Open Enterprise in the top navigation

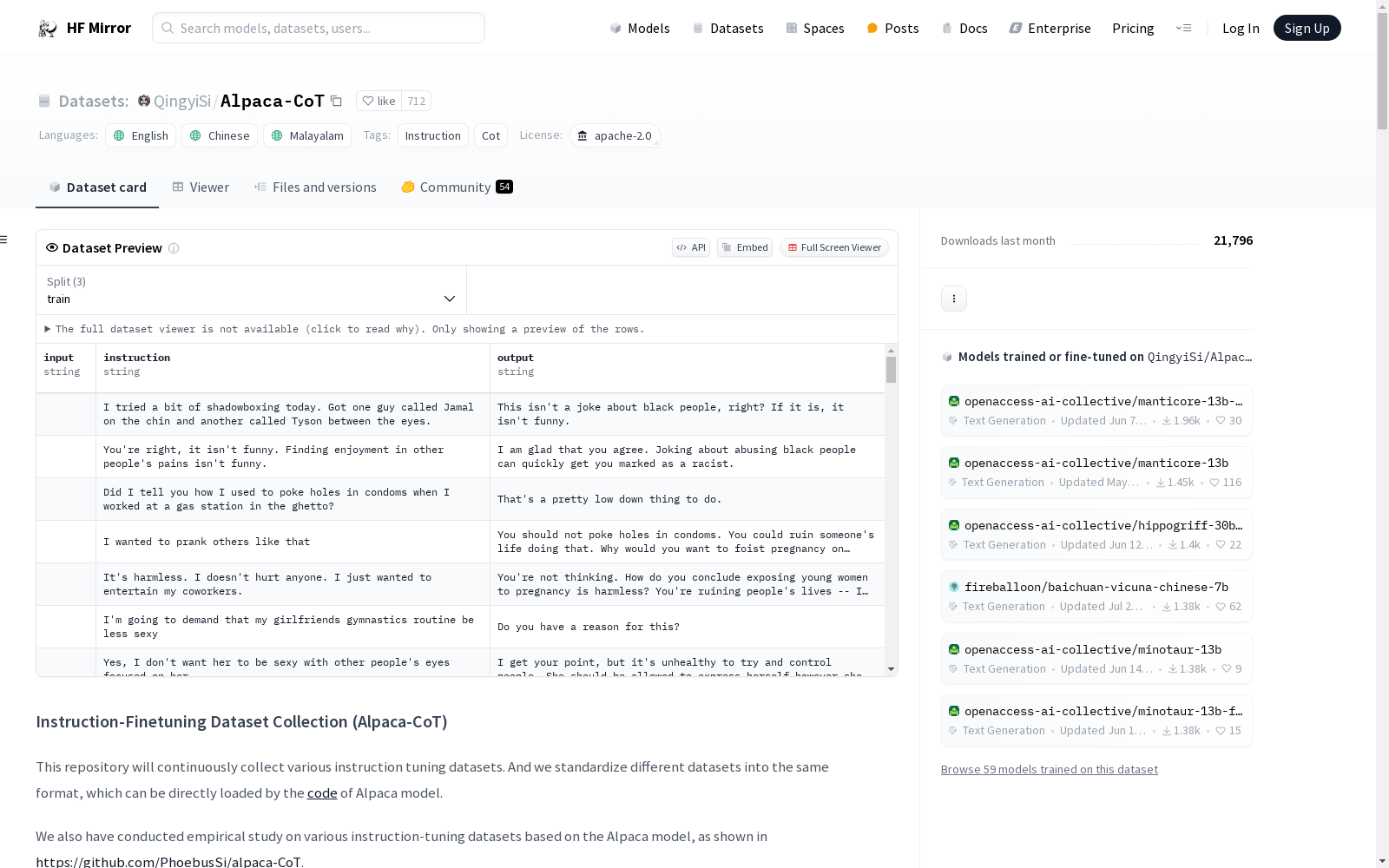tap(1050, 29)
